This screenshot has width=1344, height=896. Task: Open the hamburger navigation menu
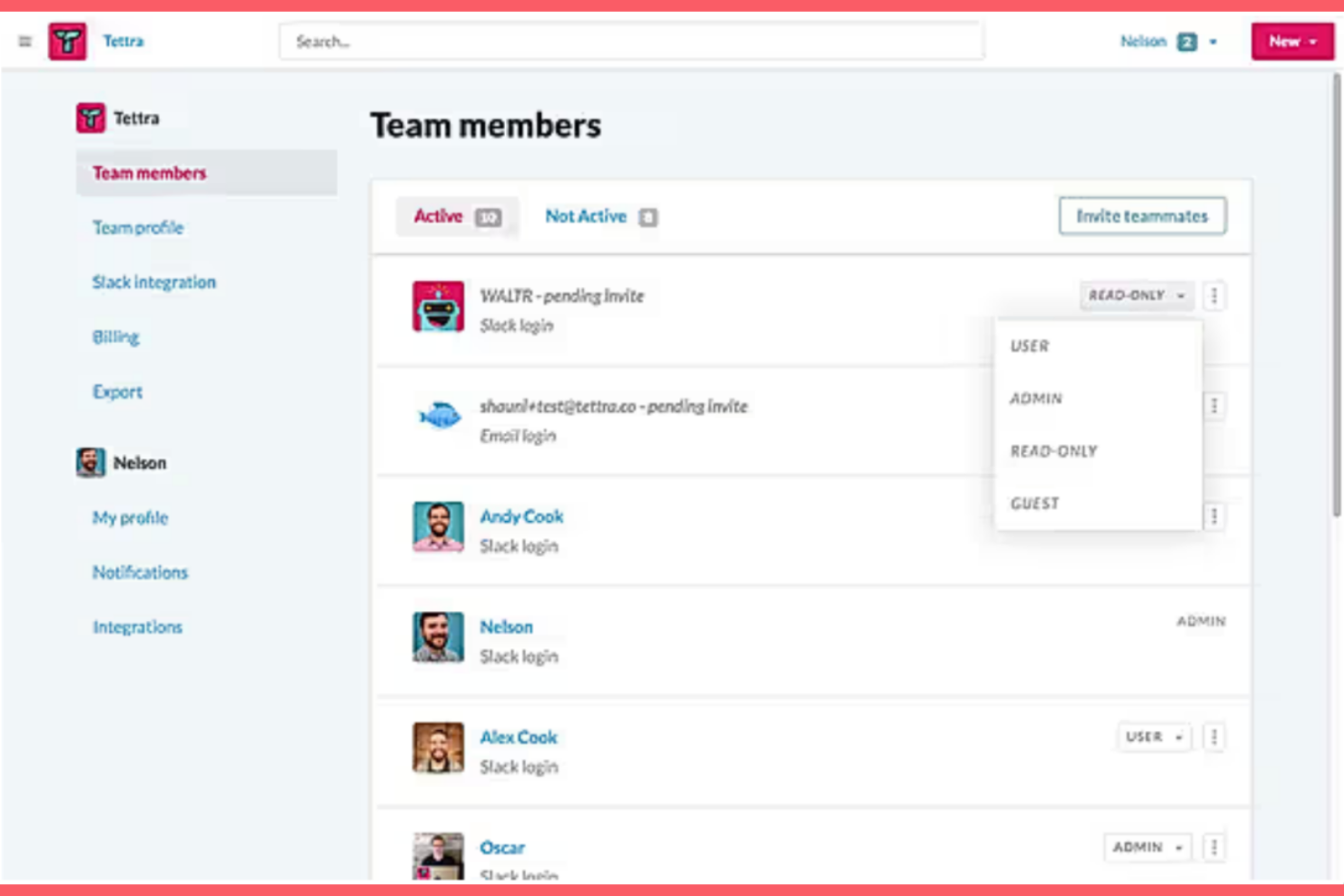[x=25, y=41]
